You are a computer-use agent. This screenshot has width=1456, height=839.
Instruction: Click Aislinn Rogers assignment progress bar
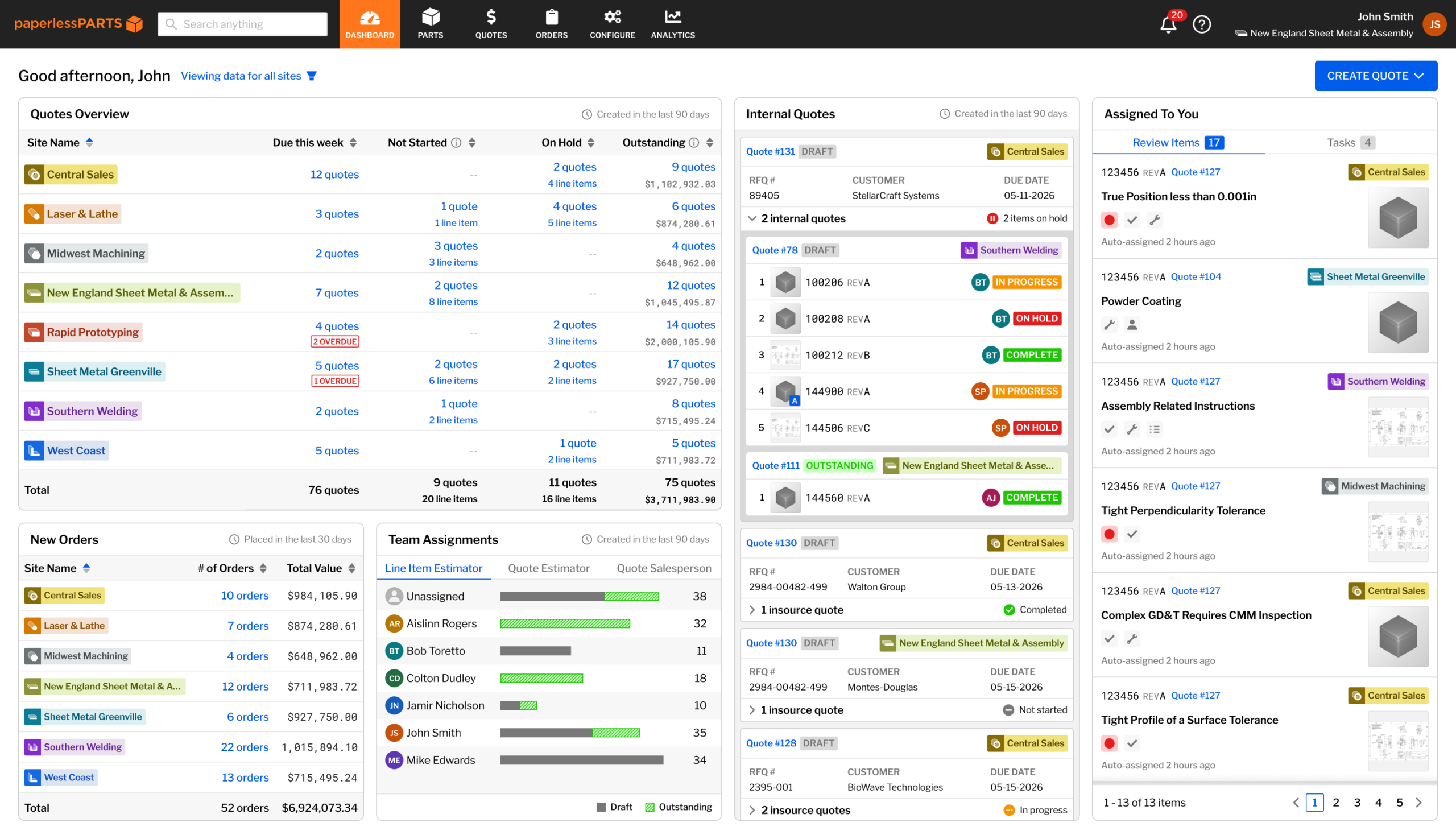pyautogui.click(x=565, y=623)
